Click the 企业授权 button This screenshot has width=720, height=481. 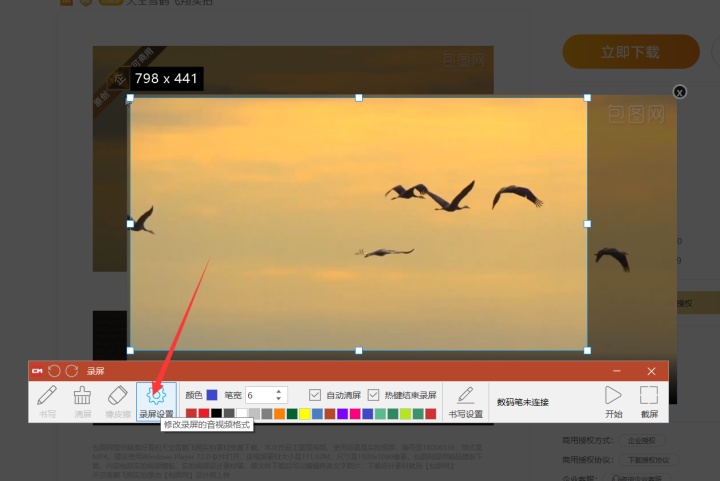[641, 441]
